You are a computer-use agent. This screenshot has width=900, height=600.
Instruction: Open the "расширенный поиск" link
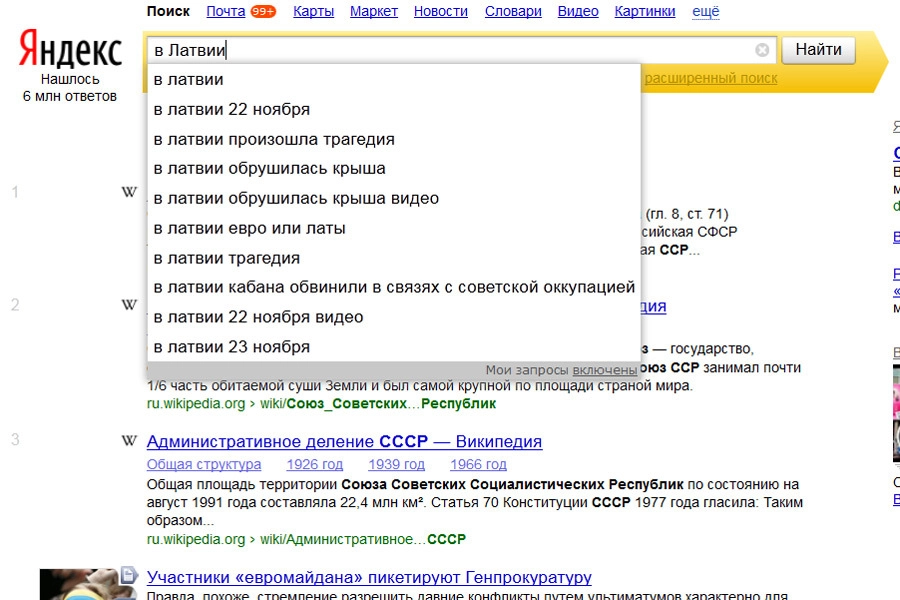click(710, 78)
